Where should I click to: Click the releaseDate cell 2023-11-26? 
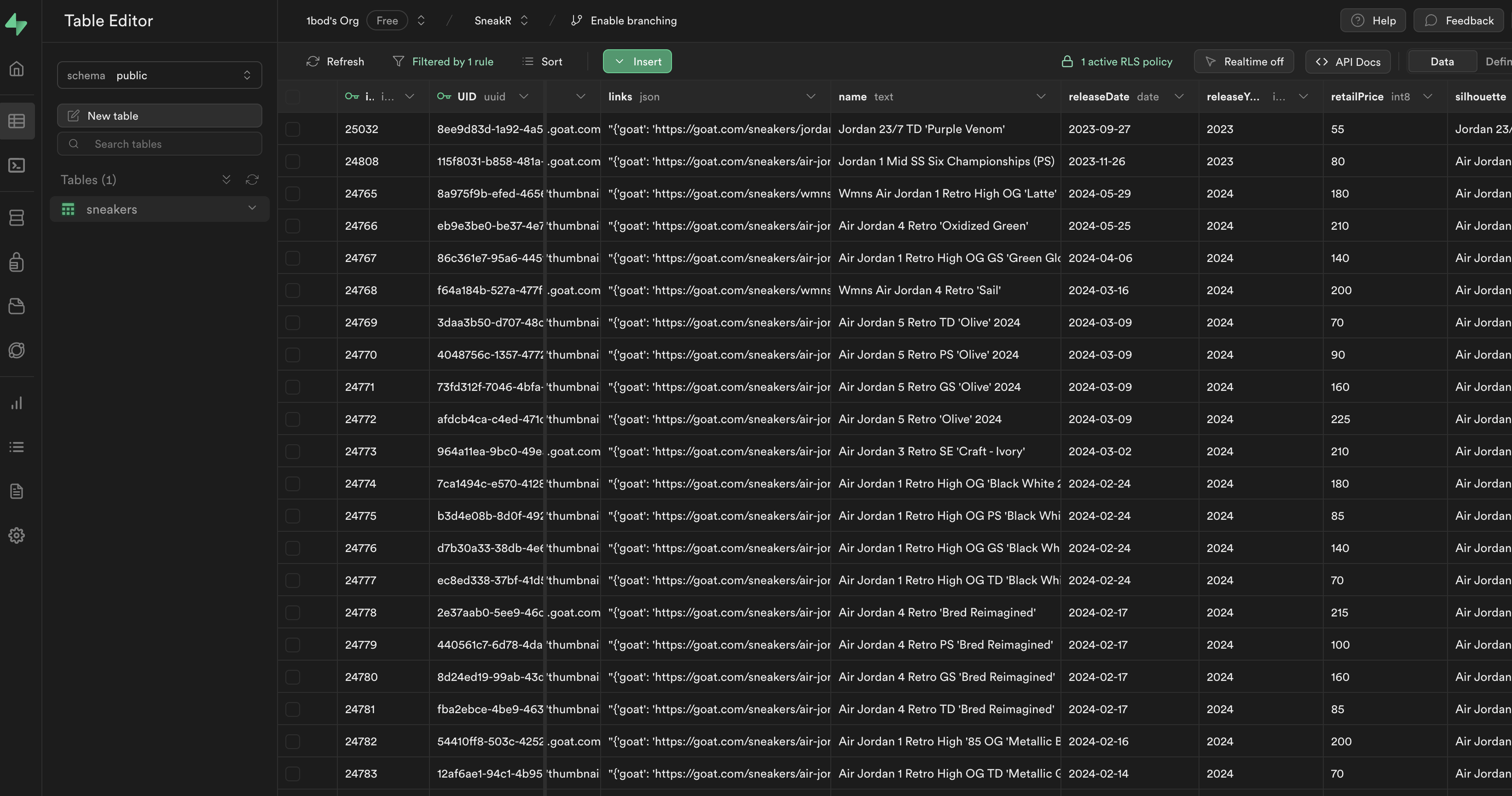point(1130,162)
